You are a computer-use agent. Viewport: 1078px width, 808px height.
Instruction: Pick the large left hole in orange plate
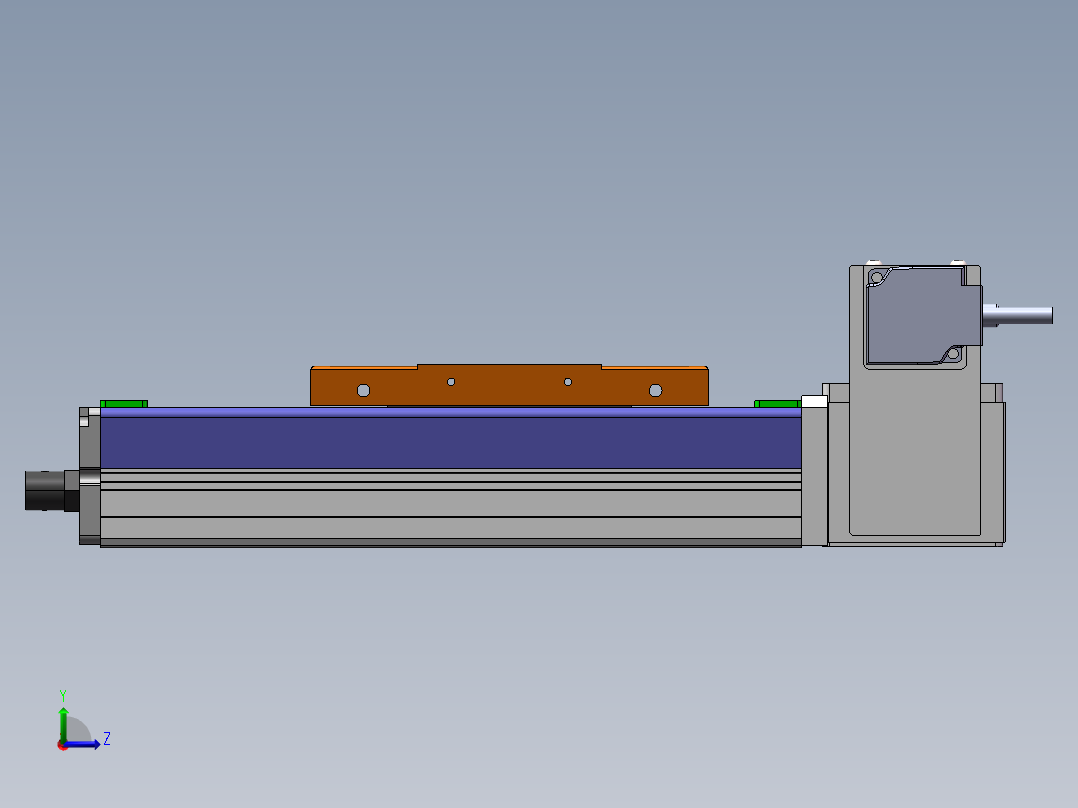[x=364, y=391]
